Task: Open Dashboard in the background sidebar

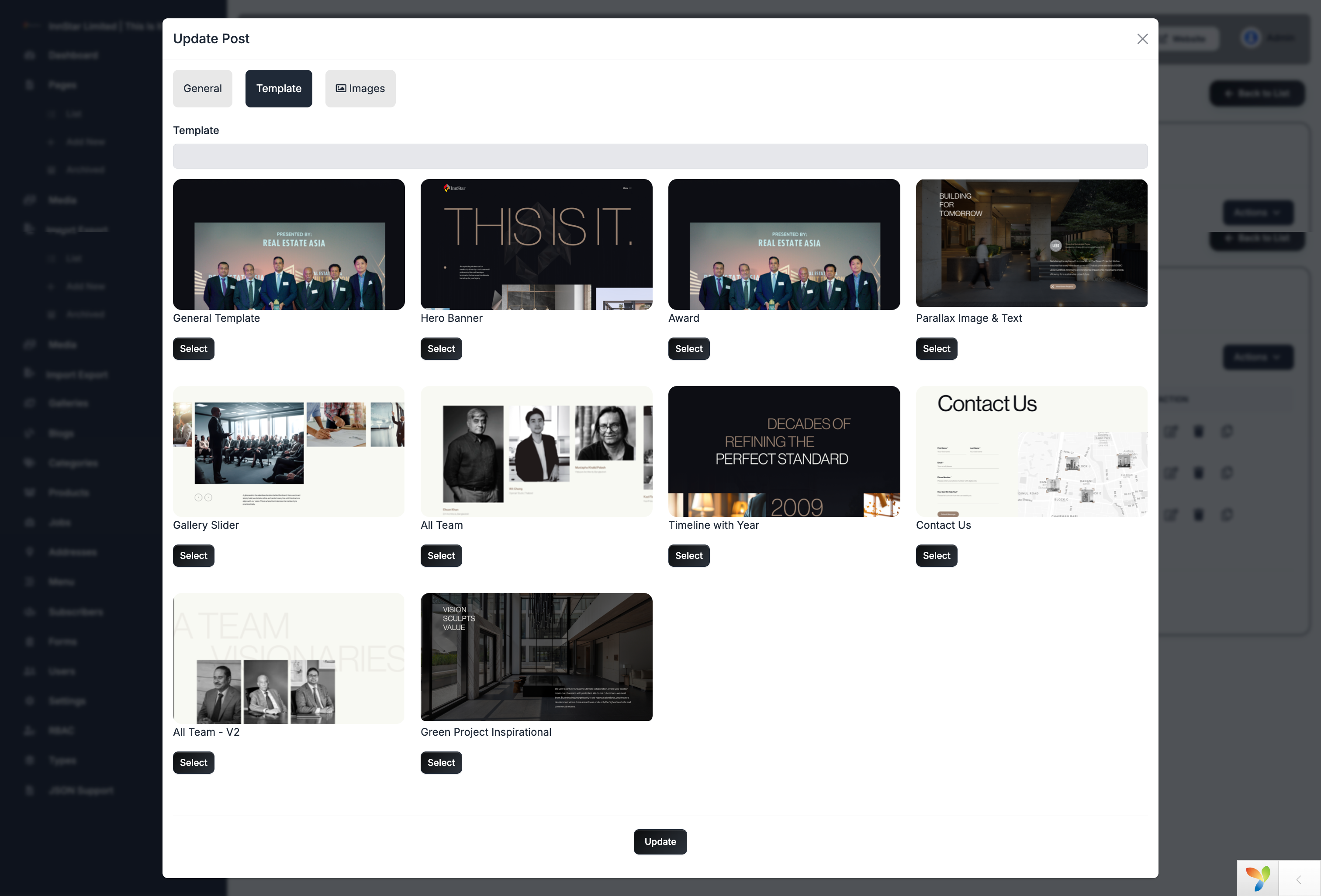Action: (73, 55)
